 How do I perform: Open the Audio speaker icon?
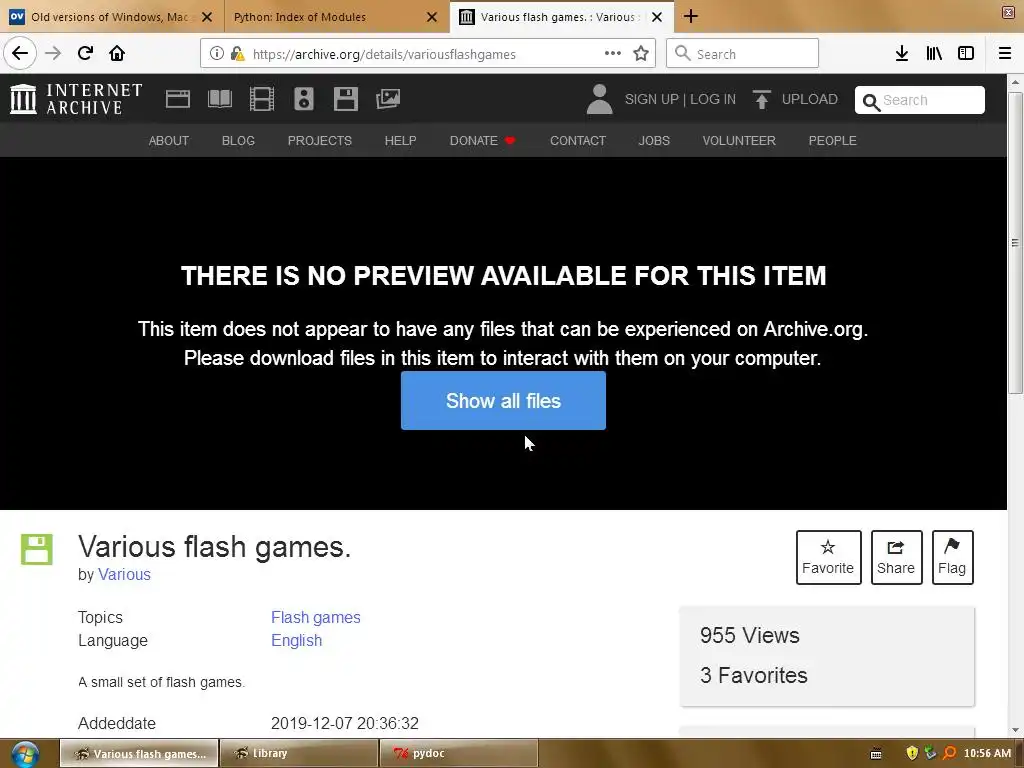coord(304,99)
